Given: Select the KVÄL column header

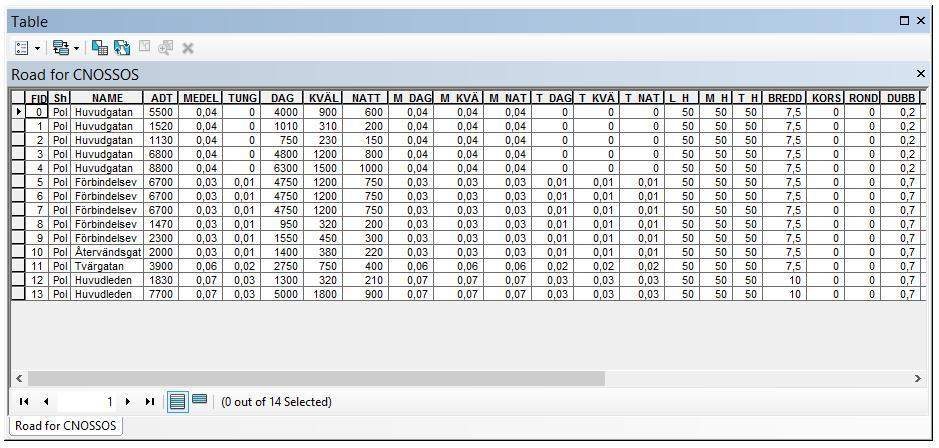Looking at the screenshot, I should [x=323, y=98].
